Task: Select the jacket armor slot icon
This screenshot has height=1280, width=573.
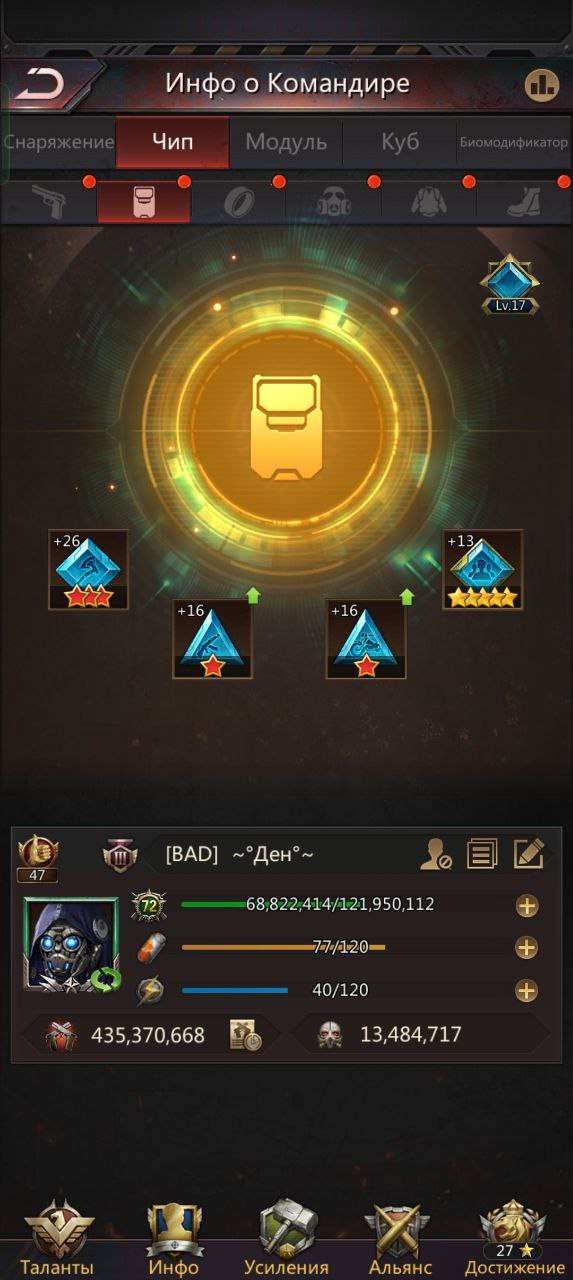Action: [428, 200]
